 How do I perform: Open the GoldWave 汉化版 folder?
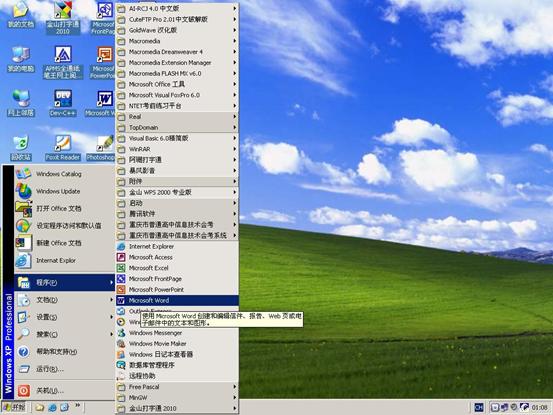tap(177, 30)
